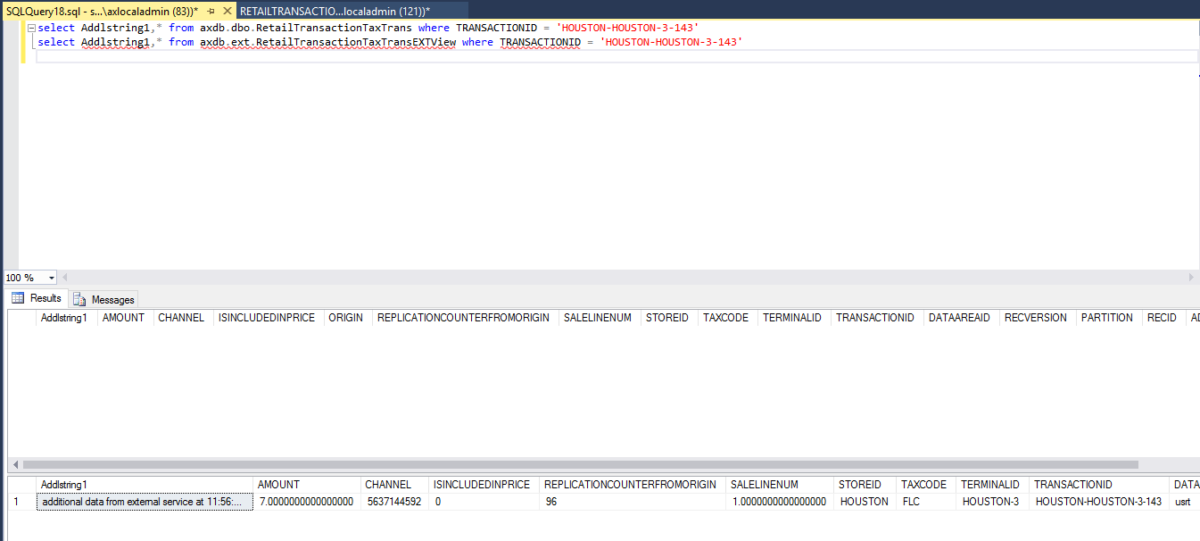This screenshot has width=1200, height=541.
Task: Open the 100 % zoom dropdown
Action: (x=53, y=277)
